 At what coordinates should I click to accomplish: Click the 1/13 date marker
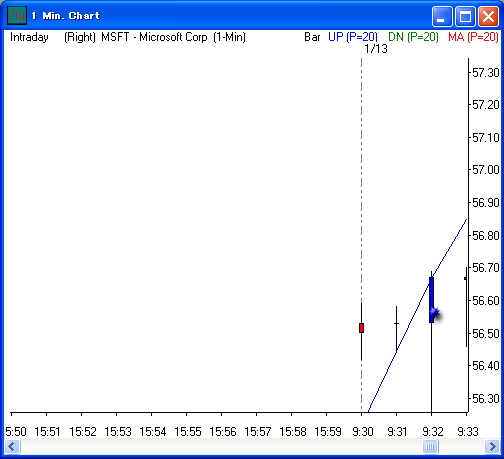coord(376,49)
